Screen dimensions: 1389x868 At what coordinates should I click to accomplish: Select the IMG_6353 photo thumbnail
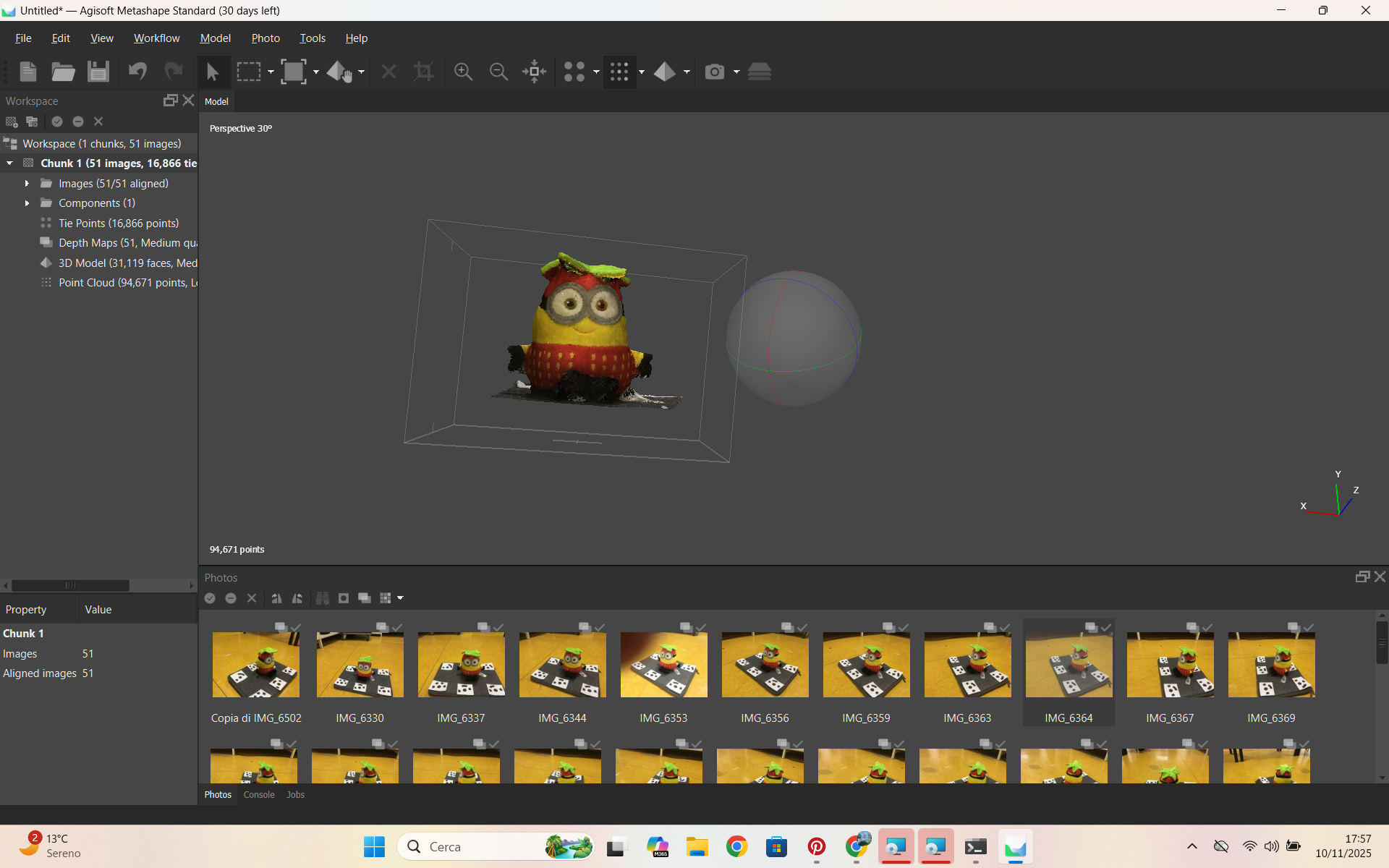663,665
